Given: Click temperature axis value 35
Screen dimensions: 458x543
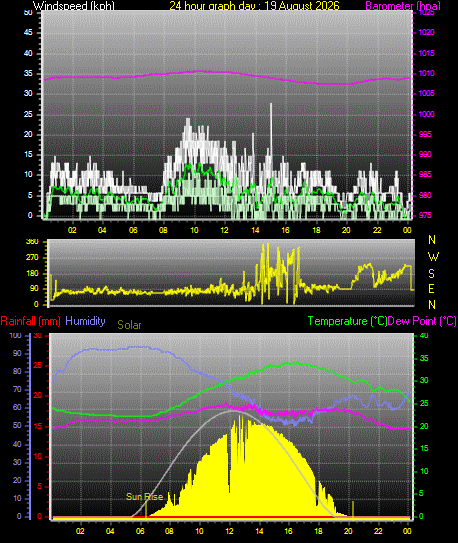Looking at the screenshot, I should tap(424, 358).
